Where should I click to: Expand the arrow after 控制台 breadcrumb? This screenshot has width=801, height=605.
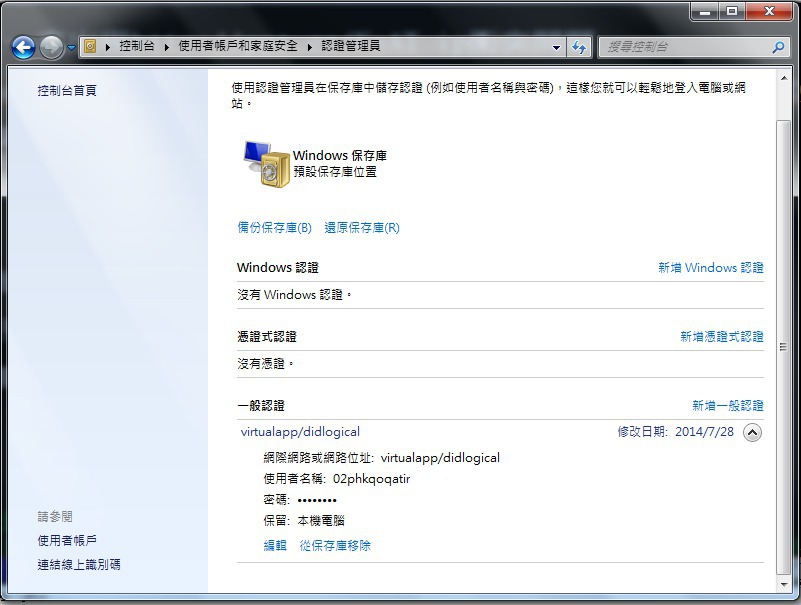(x=167, y=47)
